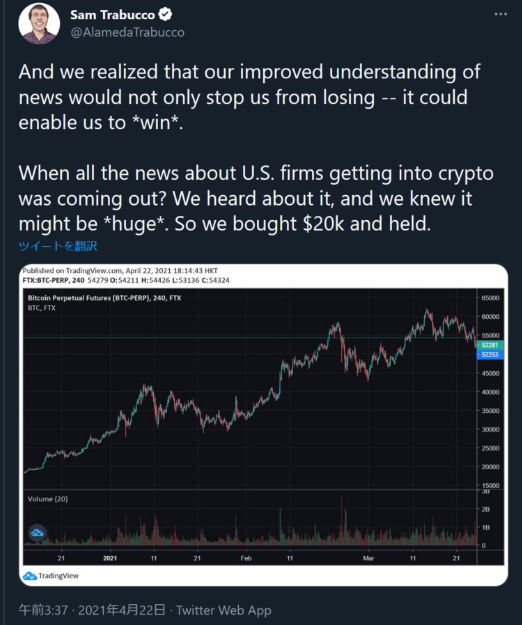Screen dimensions: 522x625
Task: Click the green 52281 price label
Action: click(490, 345)
